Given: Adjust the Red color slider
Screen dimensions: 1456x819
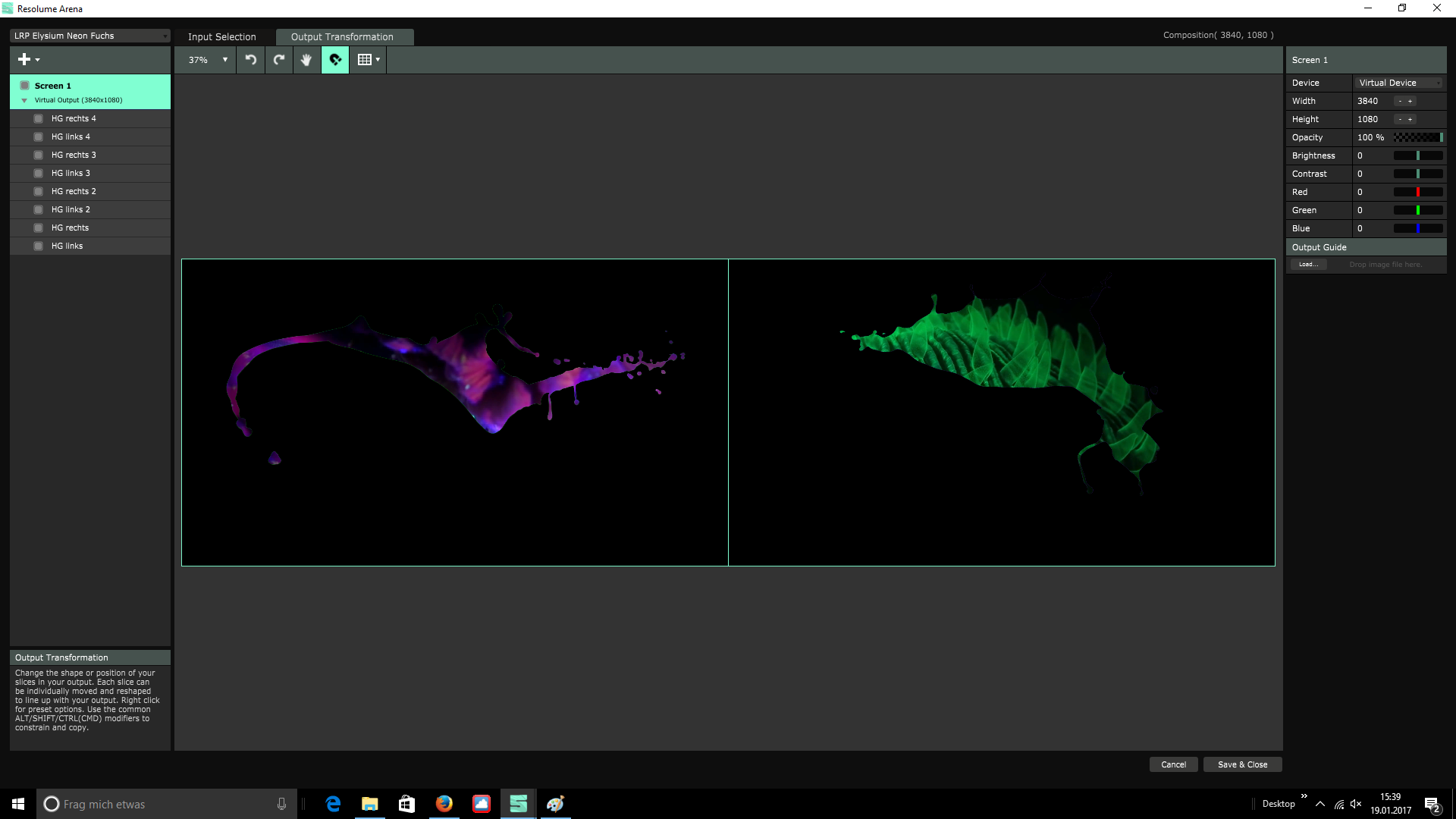Looking at the screenshot, I should (1418, 192).
